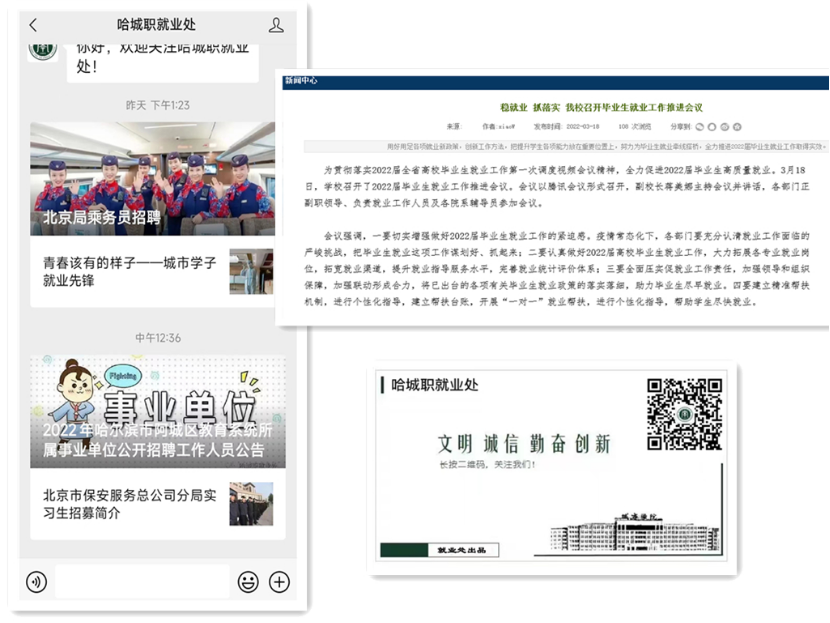The image size is (830, 623).
Task: Click the first share icon after 分享到
Action: click(700, 127)
